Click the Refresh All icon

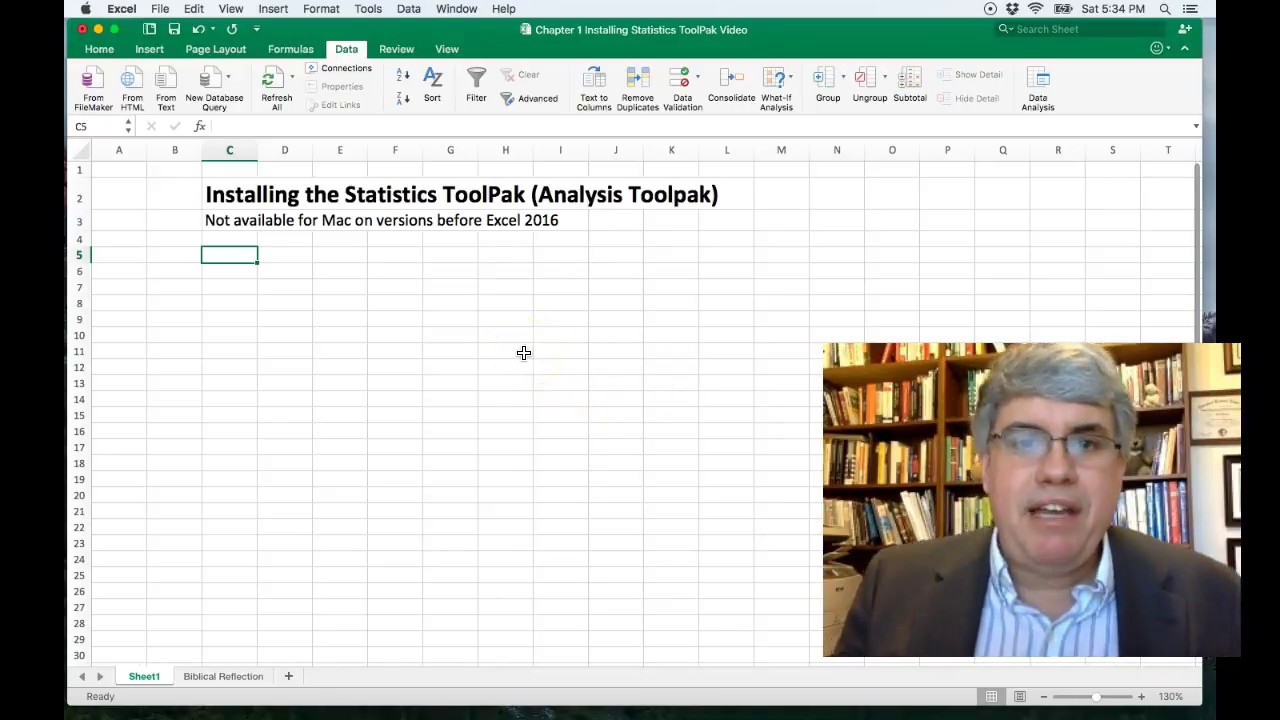coord(271,78)
